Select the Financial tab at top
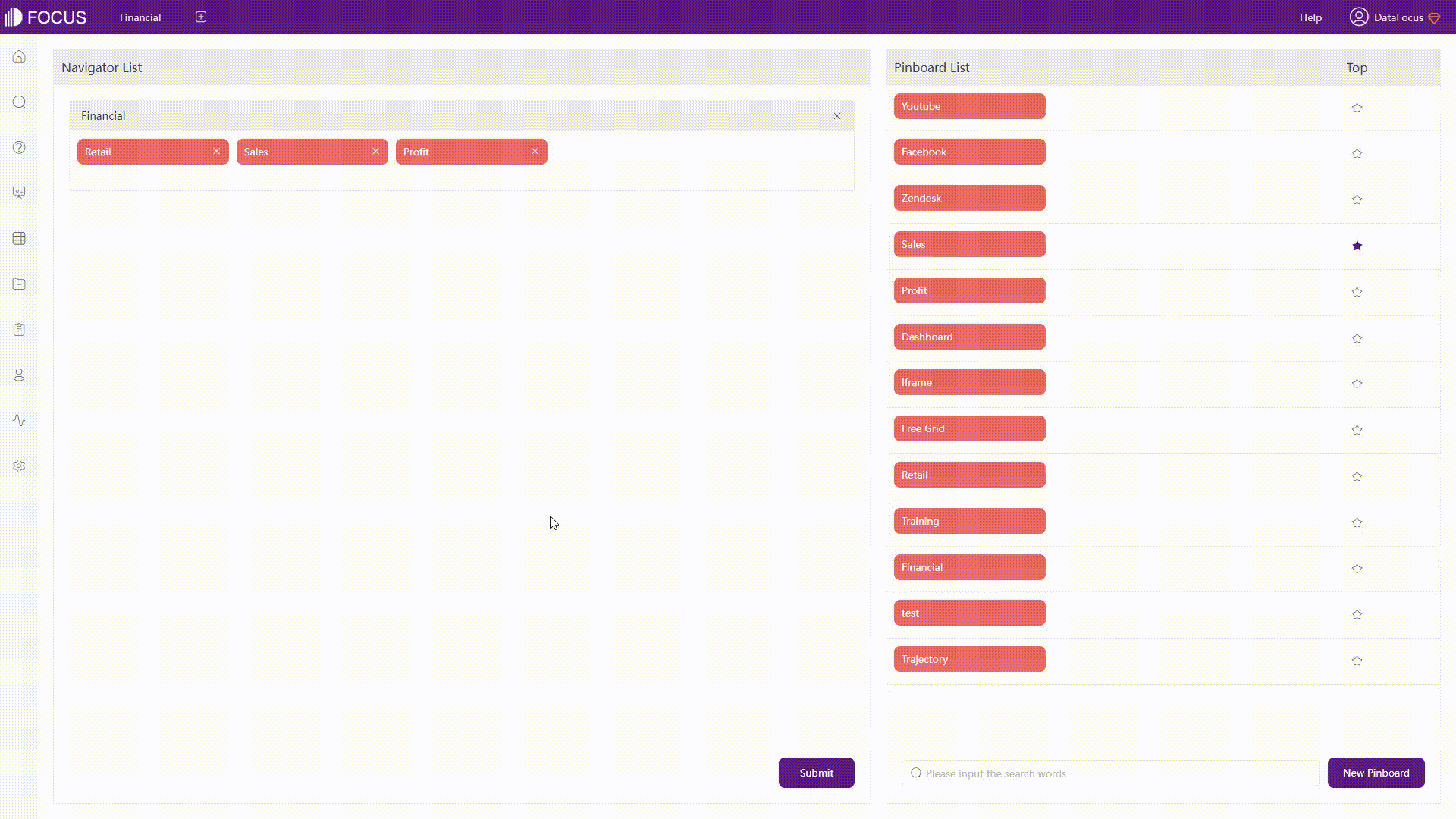The height and width of the screenshot is (819, 1456). click(x=140, y=17)
